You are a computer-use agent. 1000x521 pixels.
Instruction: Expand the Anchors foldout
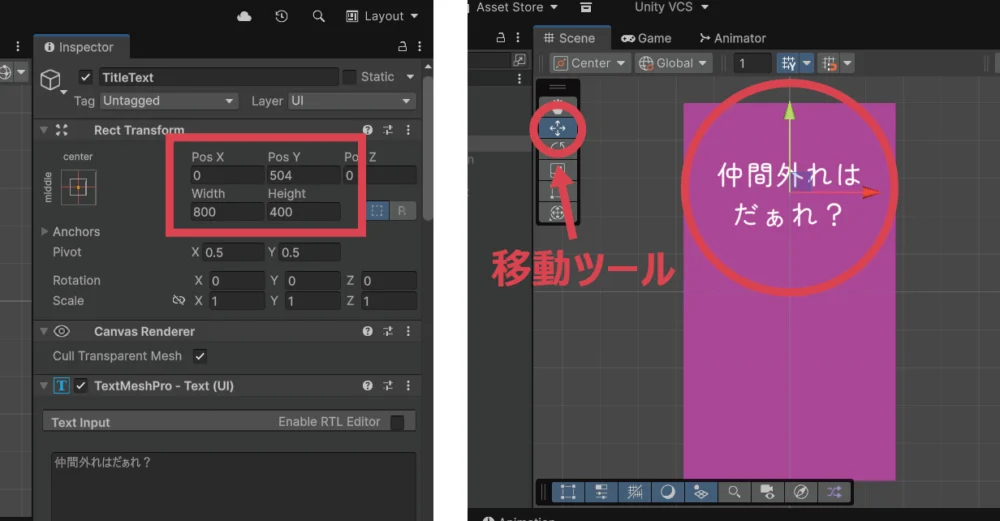(44, 232)
